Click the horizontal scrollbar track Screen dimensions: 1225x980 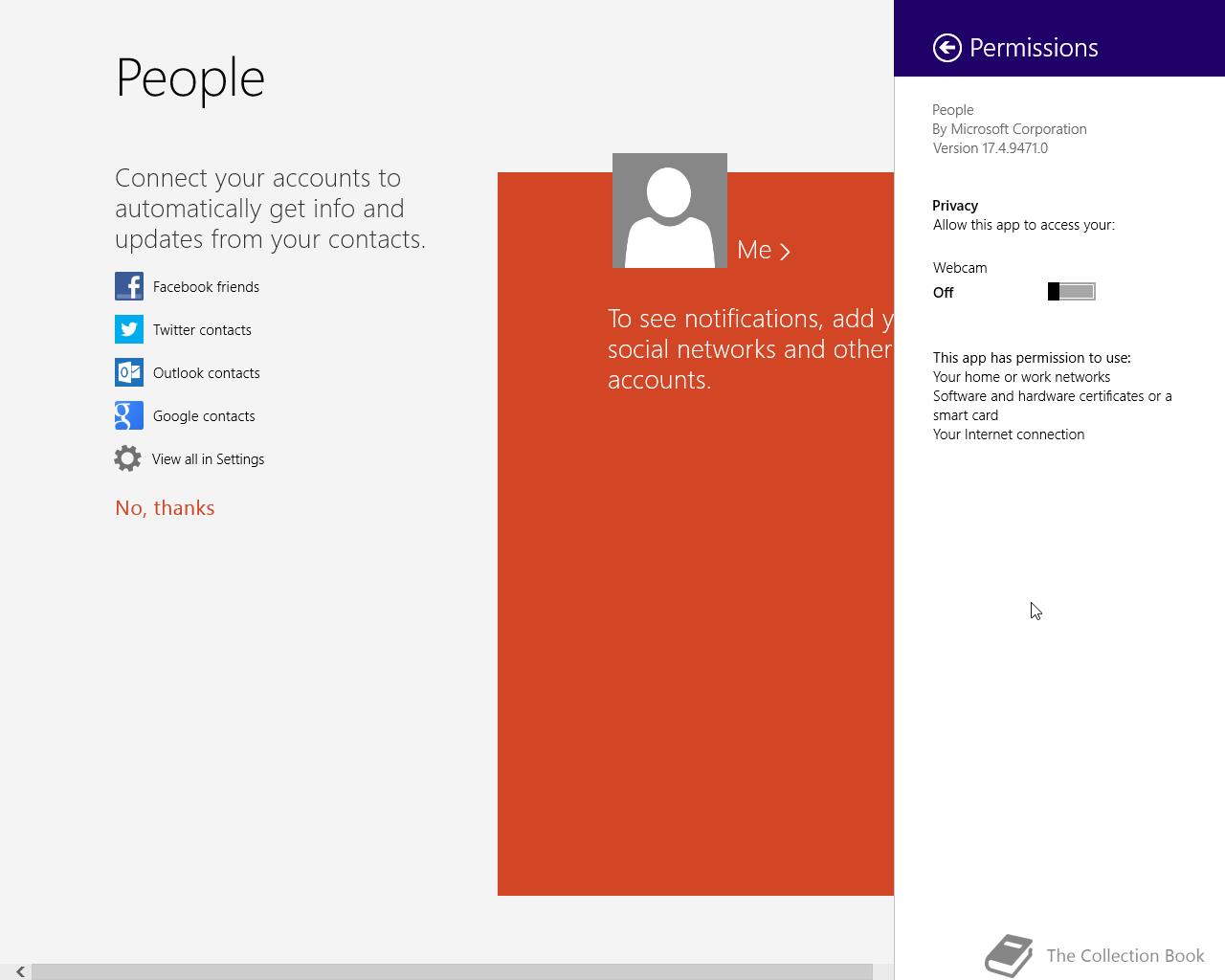click(x=452, y=971)
